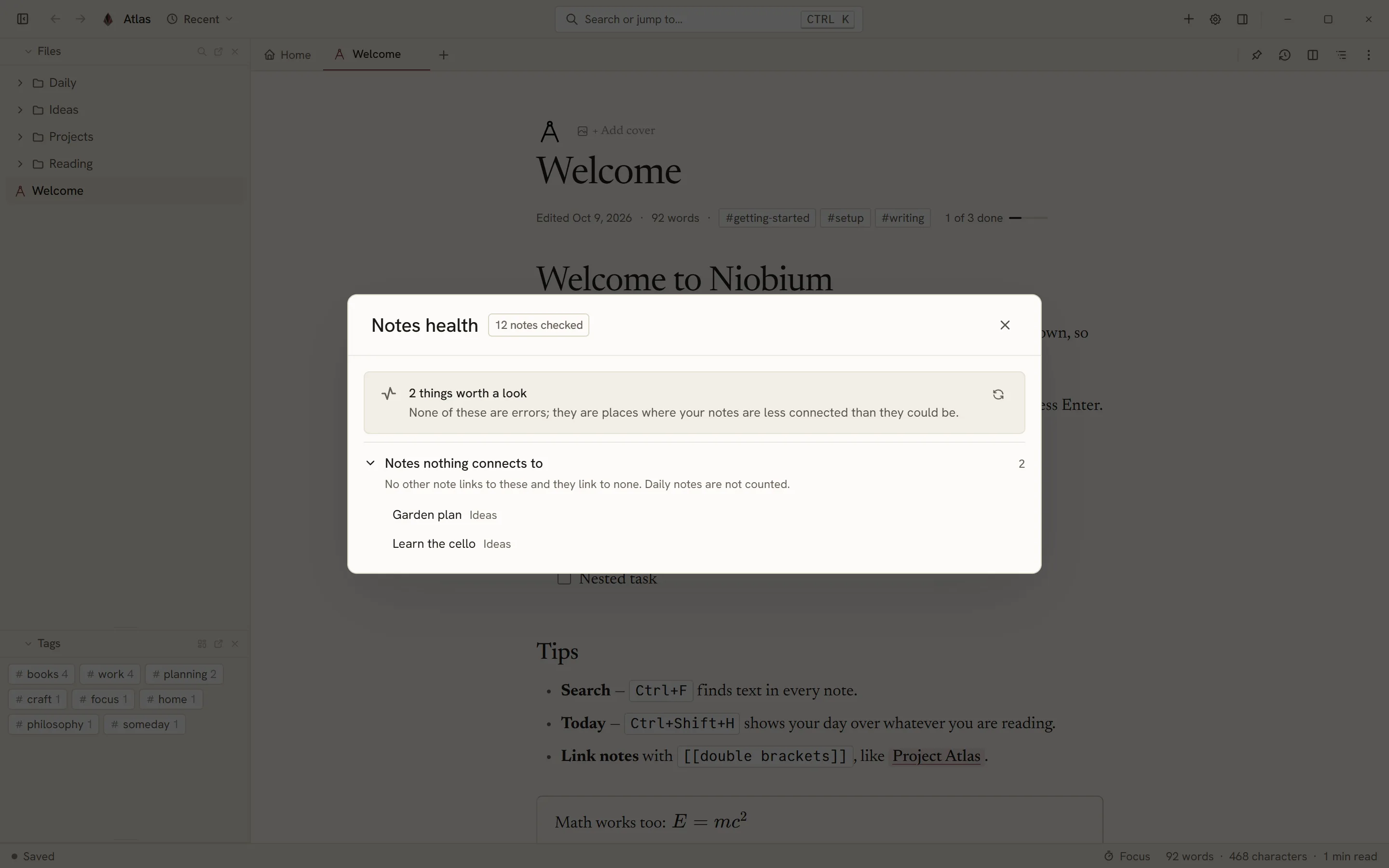Expand the Ideas folder
The height and width of the screenshot is (868, 1389).
(20, 109)
